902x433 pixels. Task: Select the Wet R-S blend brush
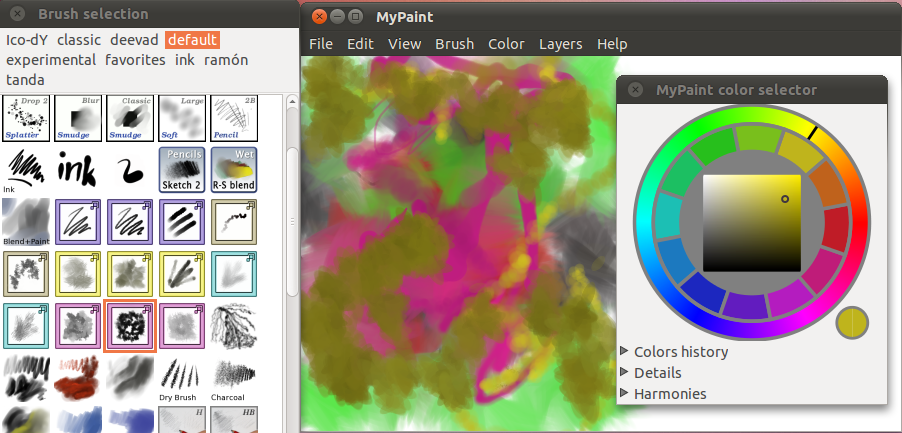point(234,170)
